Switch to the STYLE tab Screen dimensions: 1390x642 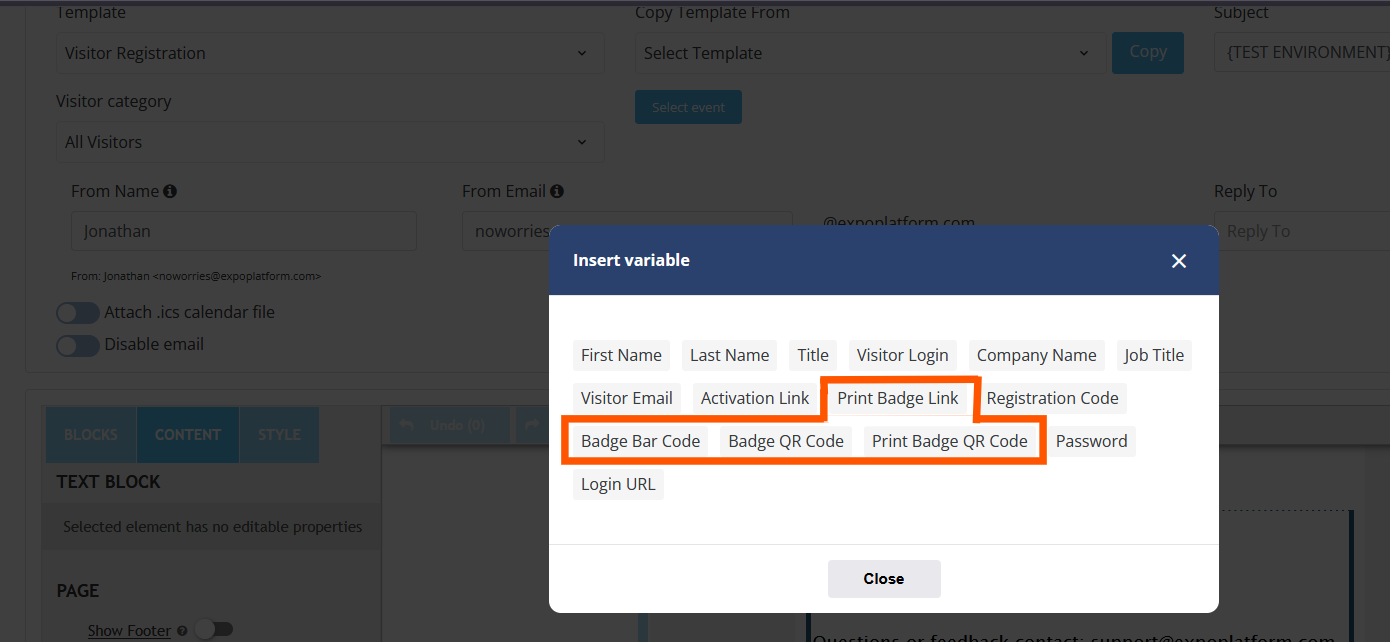279,435
